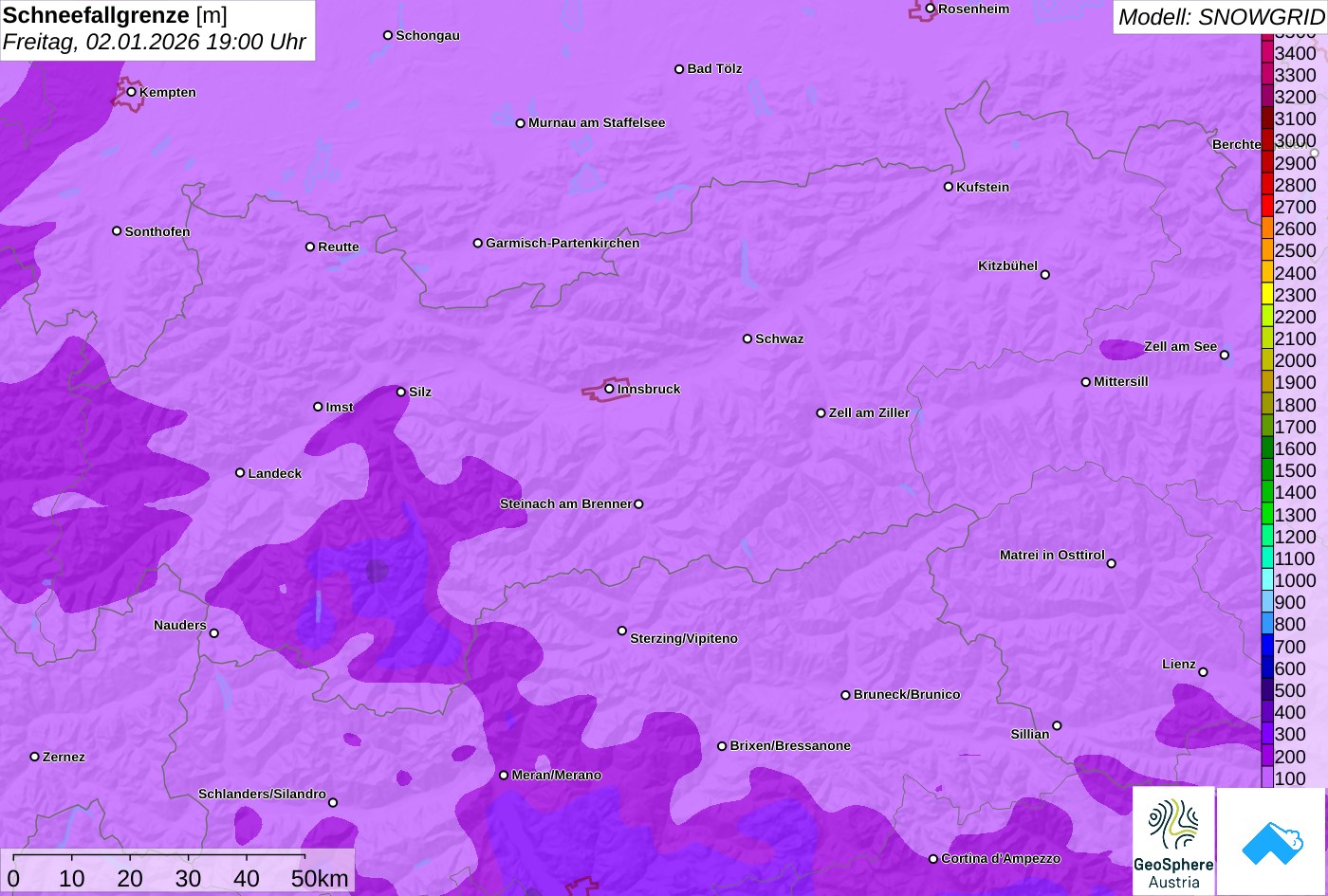Select the Kempten location marker
1328x896 pixels.
pyautogui.click(x=131, y=92)
